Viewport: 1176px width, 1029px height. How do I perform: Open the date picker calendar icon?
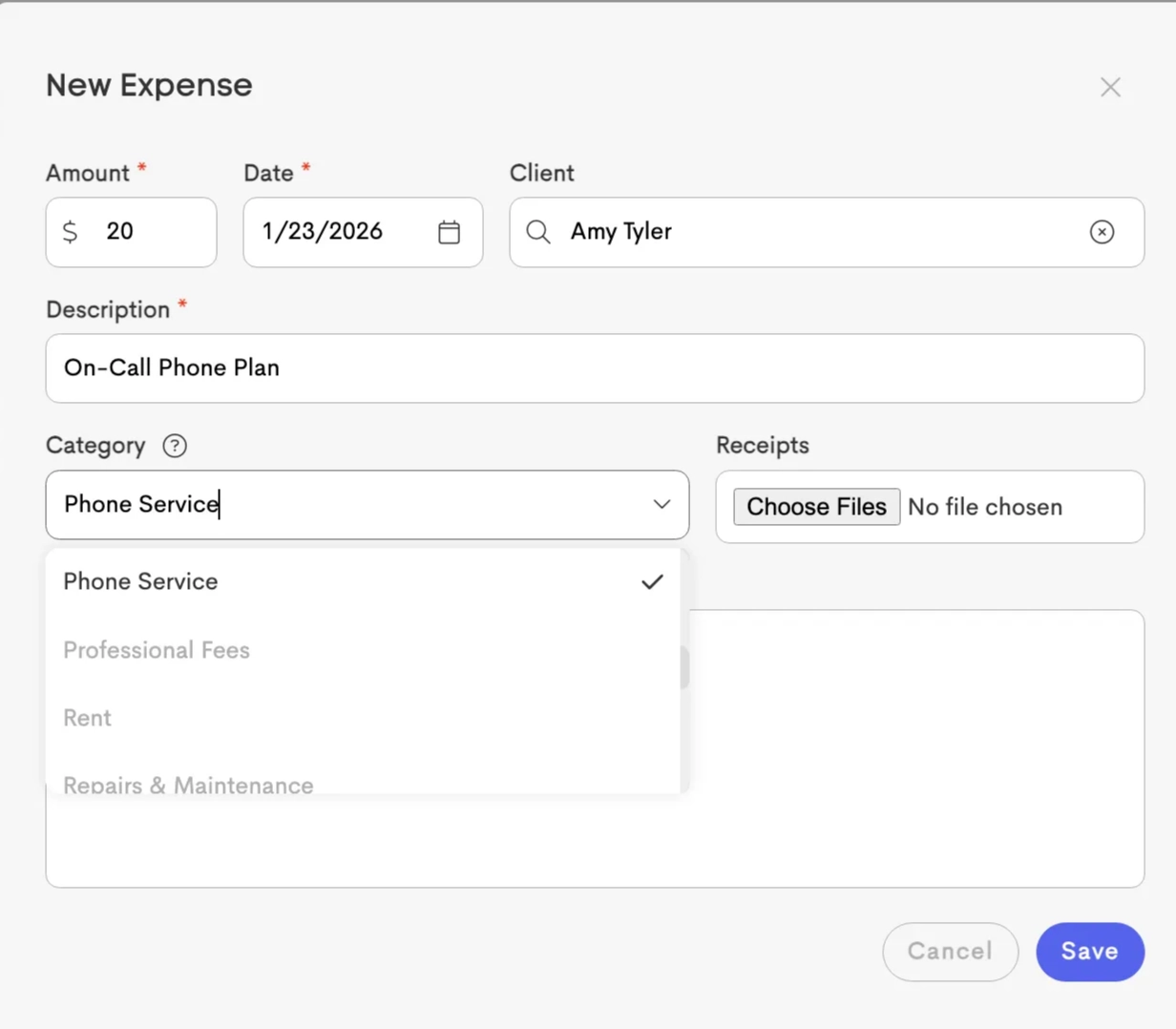pos(449,232)
